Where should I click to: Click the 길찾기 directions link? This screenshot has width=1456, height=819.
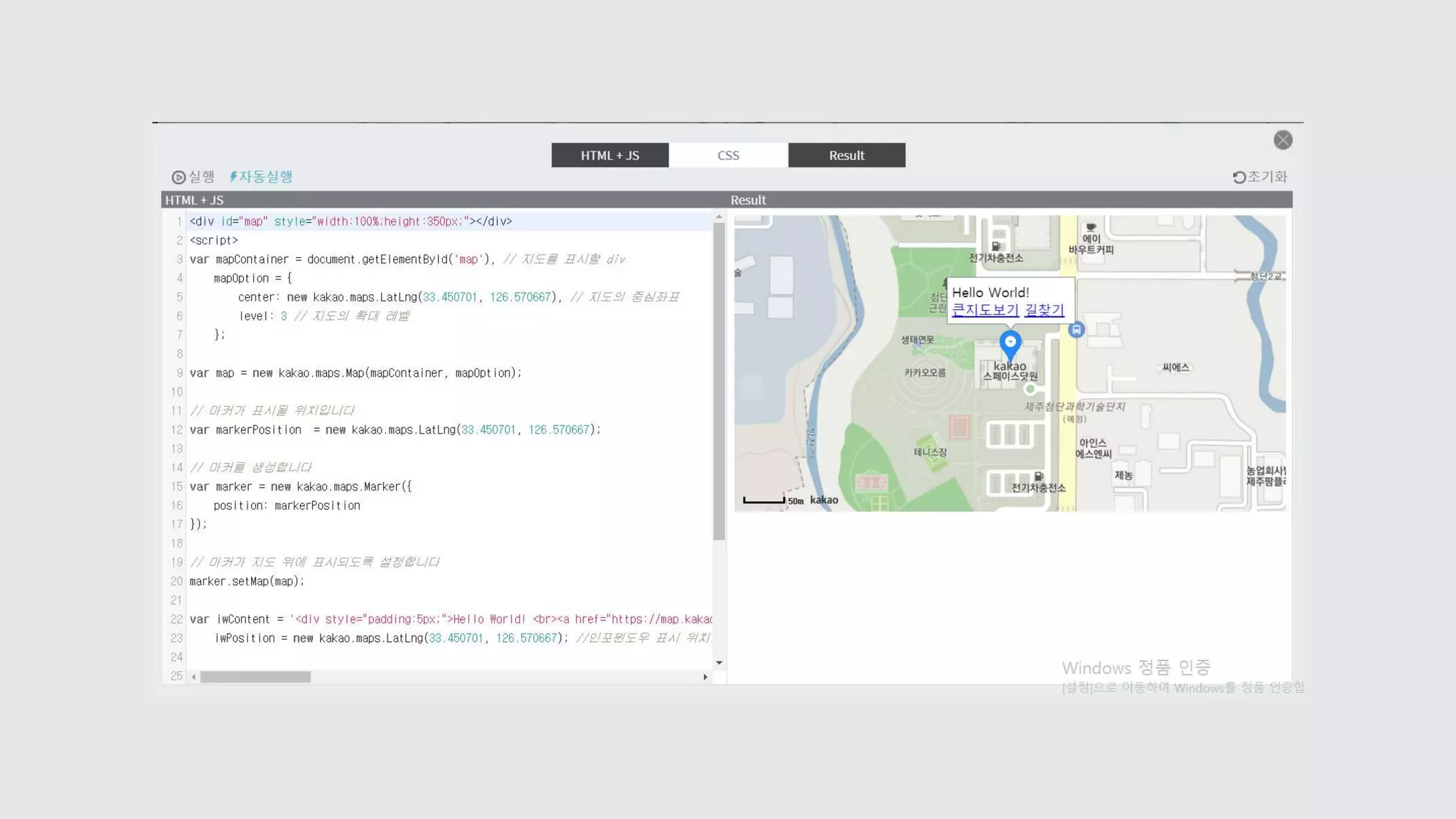click(1044, 310)
